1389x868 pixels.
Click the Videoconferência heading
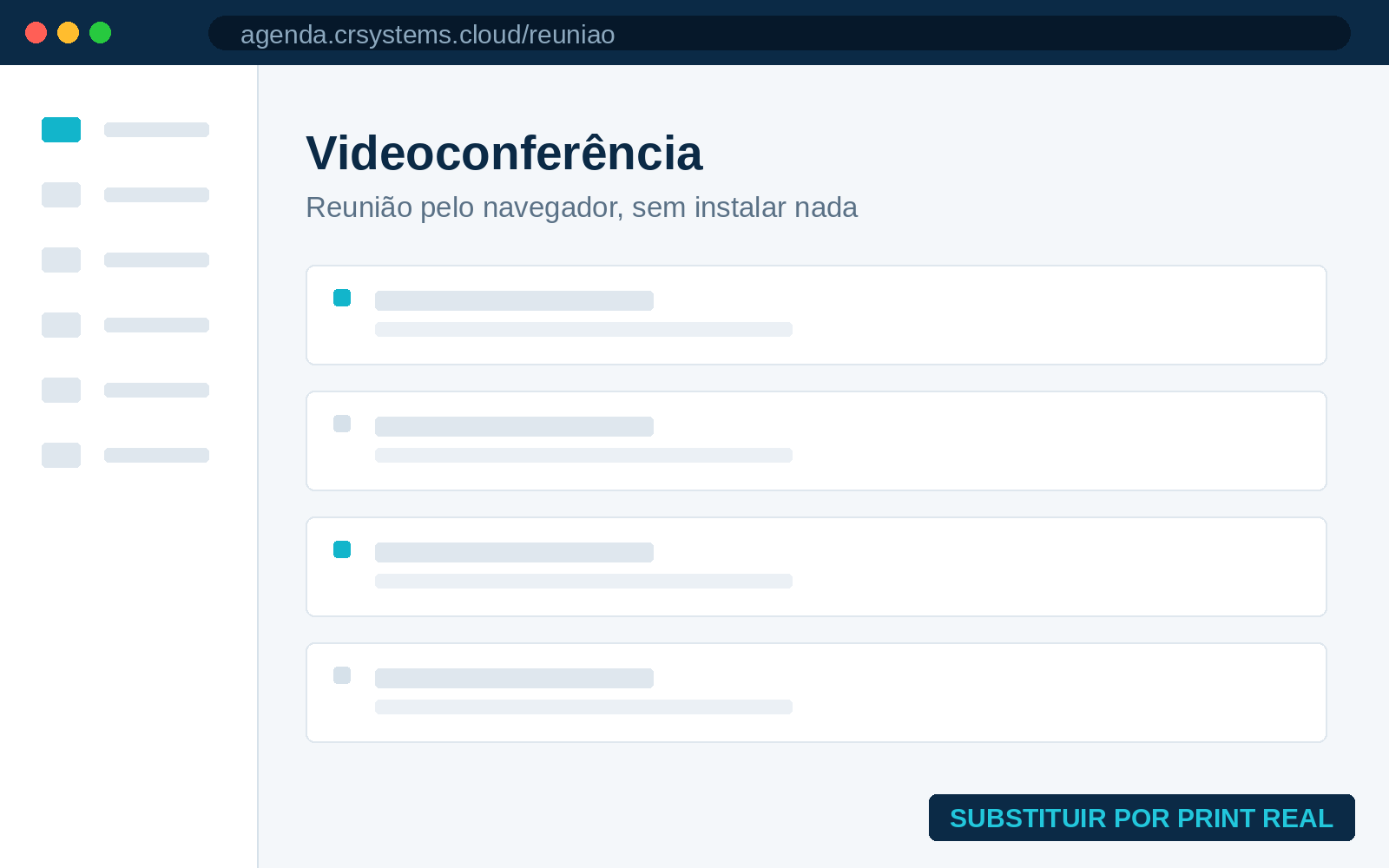[504, 154]
